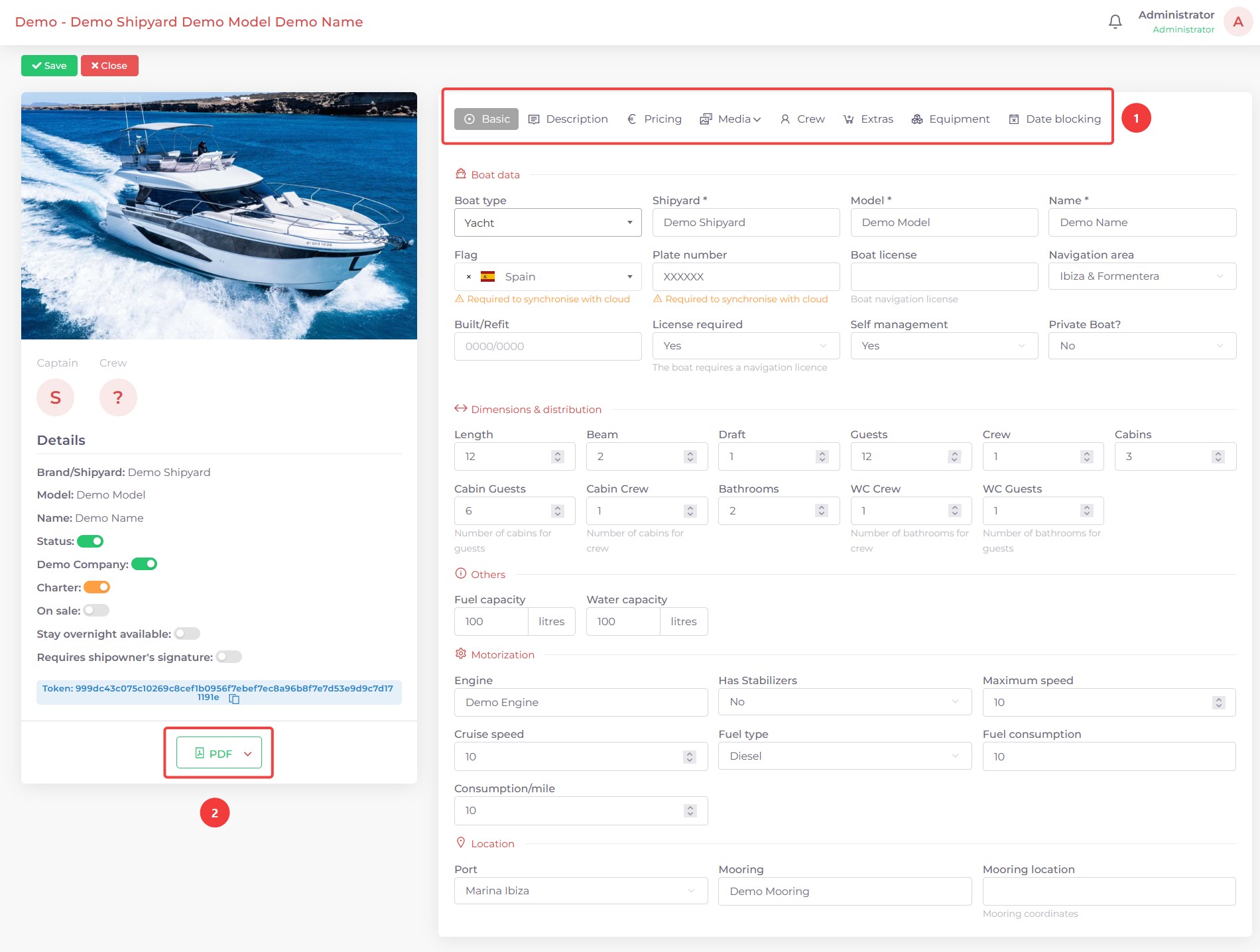The height and width of the screenshot is (952, 1260).
Task: Open the Fuel type dropdown
Action: tap(845, 756)
